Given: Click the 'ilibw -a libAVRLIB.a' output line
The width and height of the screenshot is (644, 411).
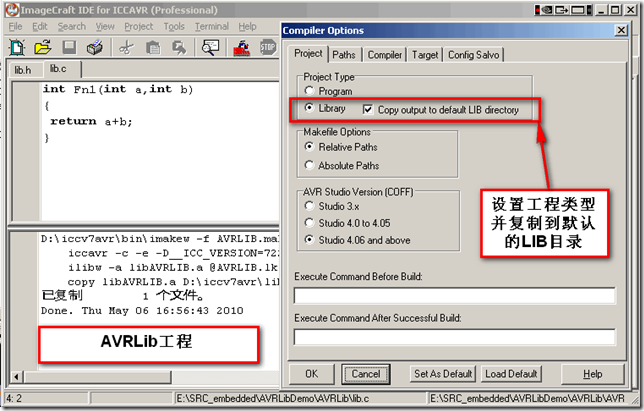Looking at the screenshot, I should pos(172,267).
